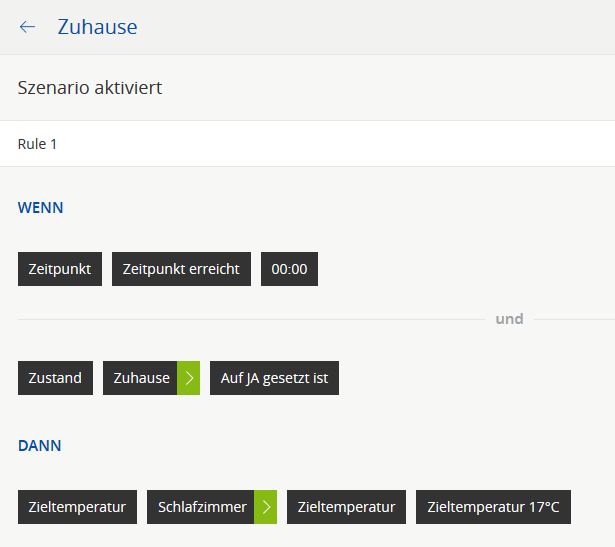Image resolution: width=615 pixels, height=547 pixels.
Task: Go back using the left arrow icon
Action: (27, 27)
